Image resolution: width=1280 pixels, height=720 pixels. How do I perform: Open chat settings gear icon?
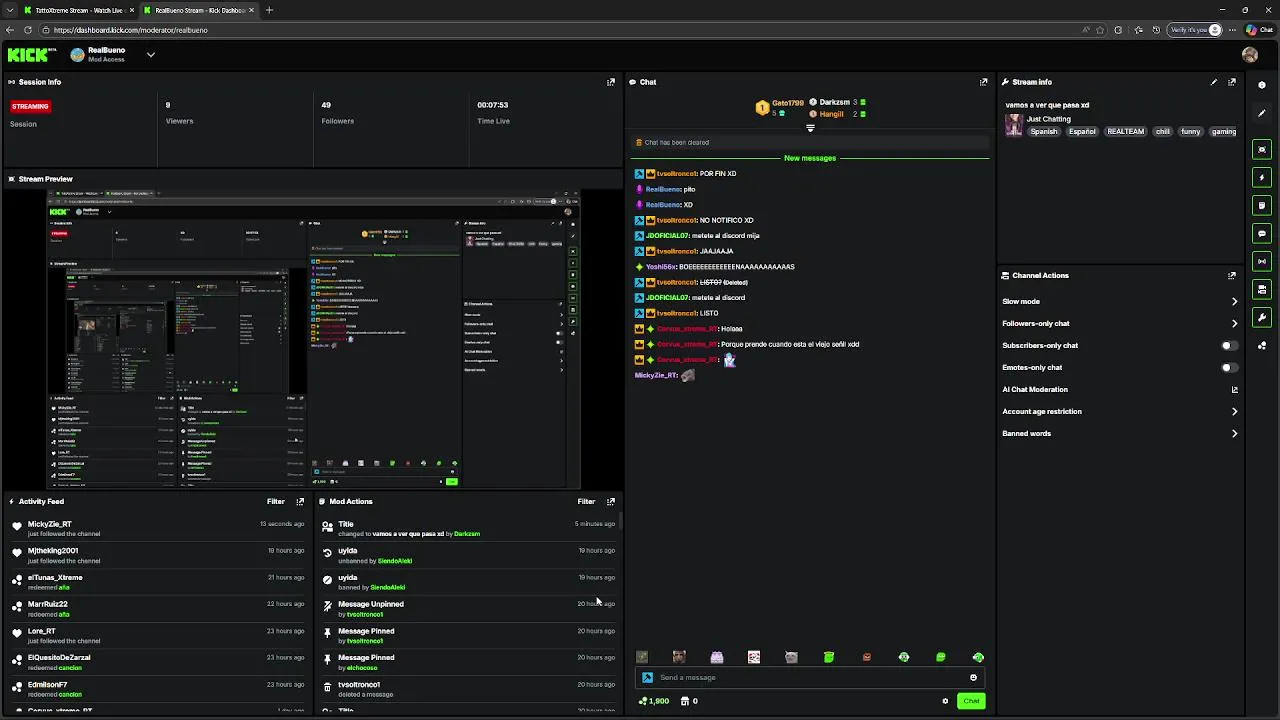945,701
